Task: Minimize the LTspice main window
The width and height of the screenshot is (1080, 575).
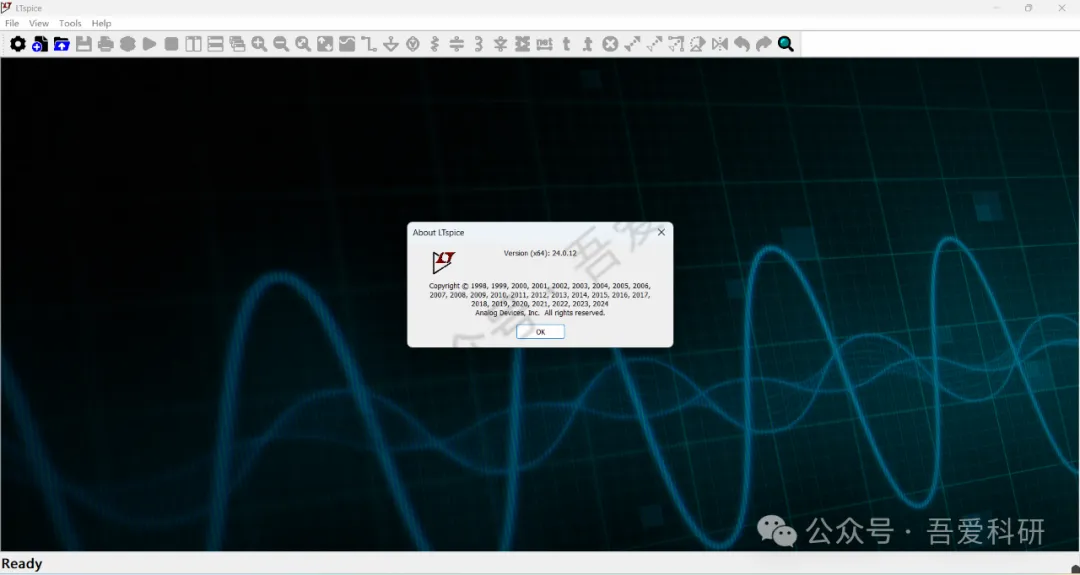Action: pyautogui.click(x=996, y=8)
